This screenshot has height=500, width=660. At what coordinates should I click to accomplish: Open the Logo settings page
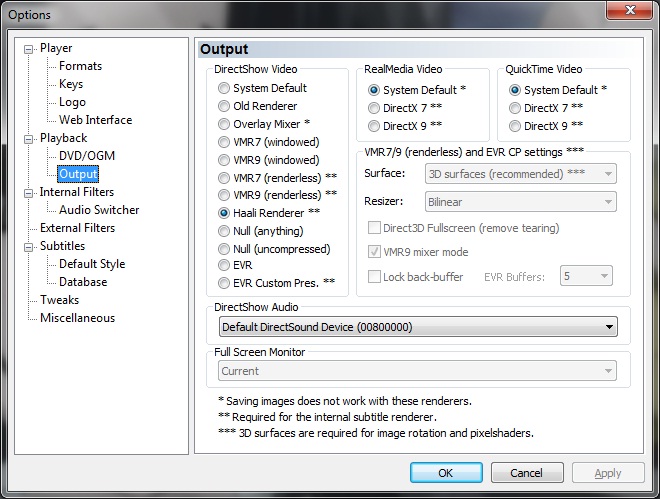(x=72, y=102)
